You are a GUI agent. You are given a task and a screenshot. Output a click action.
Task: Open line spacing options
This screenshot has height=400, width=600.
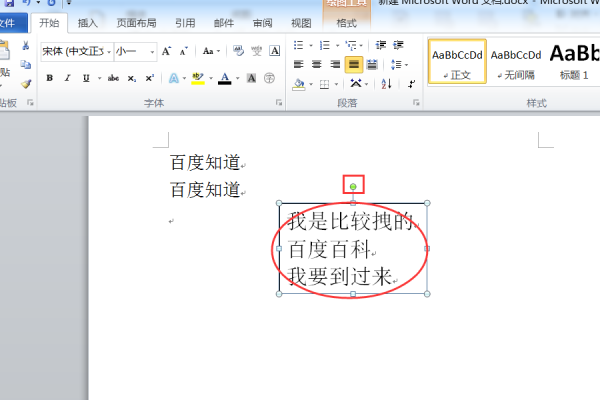(399, 65)
